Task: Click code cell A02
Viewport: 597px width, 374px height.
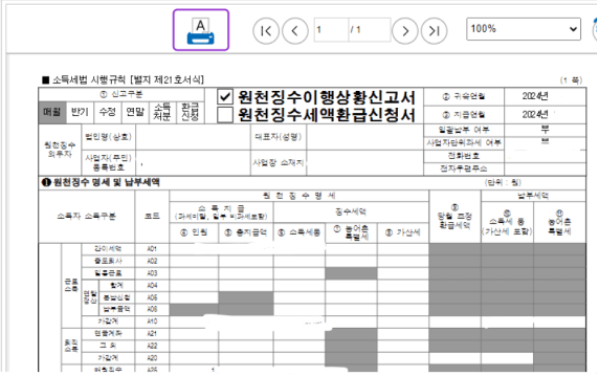Action: click(x=152, y=261)
